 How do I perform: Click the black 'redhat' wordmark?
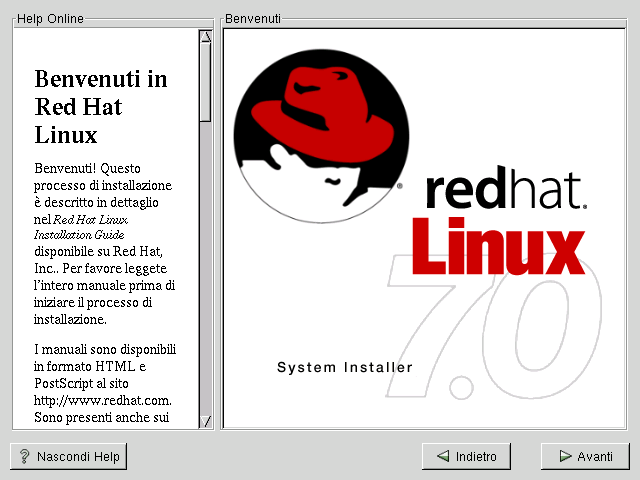click(x=505, y=190)
